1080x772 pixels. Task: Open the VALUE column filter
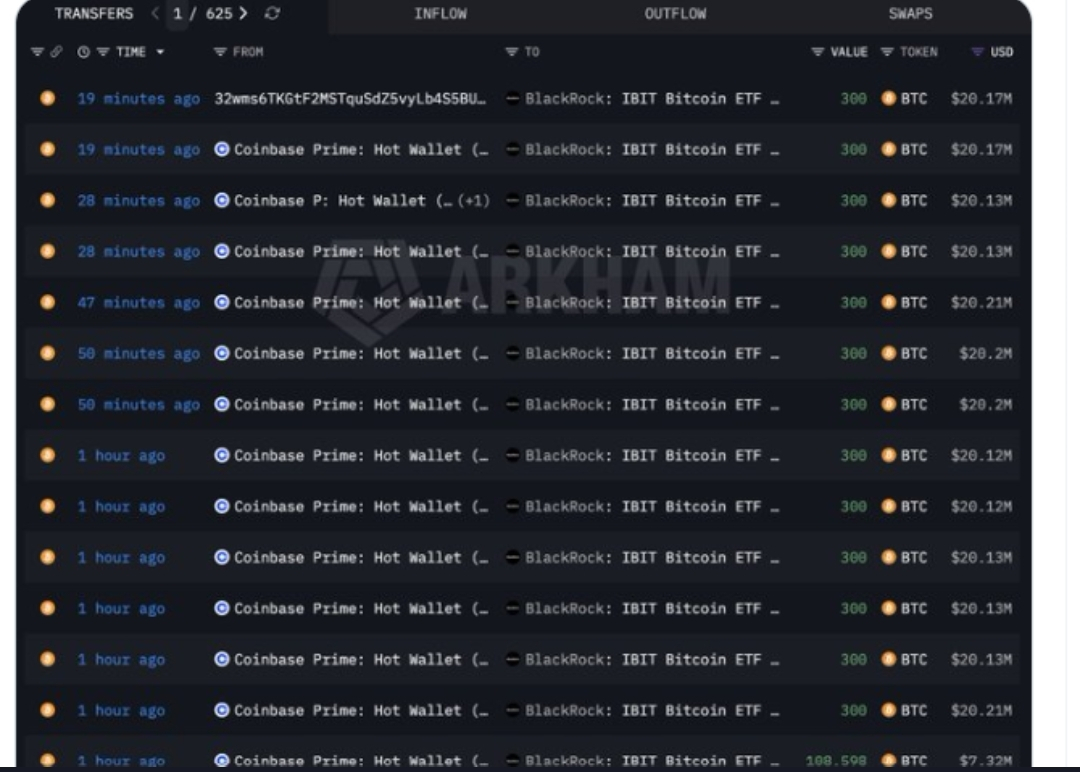[817, 52]
